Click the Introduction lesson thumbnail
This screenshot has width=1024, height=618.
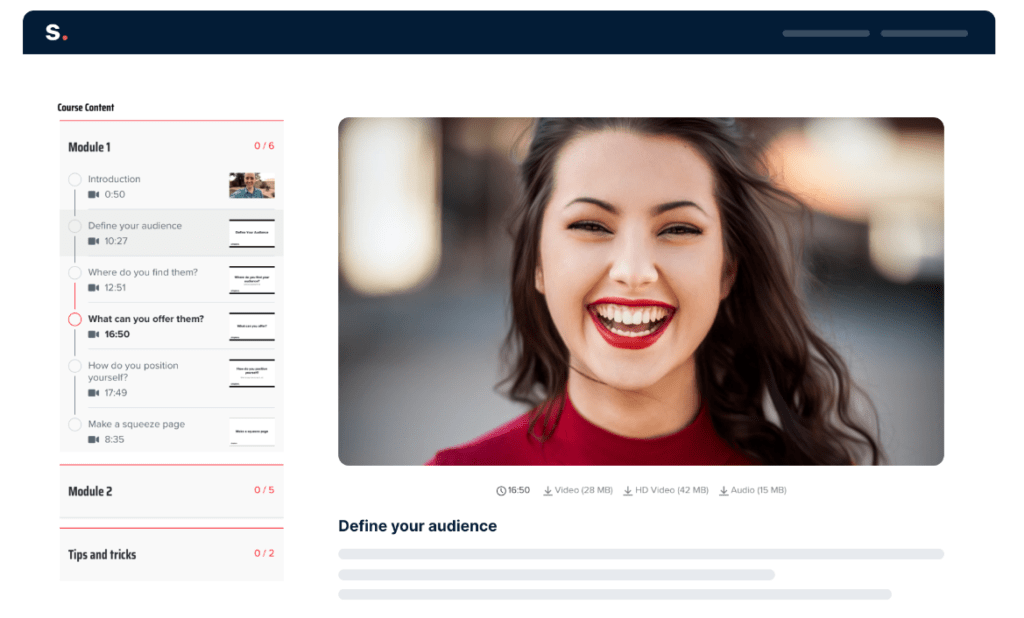251,186
